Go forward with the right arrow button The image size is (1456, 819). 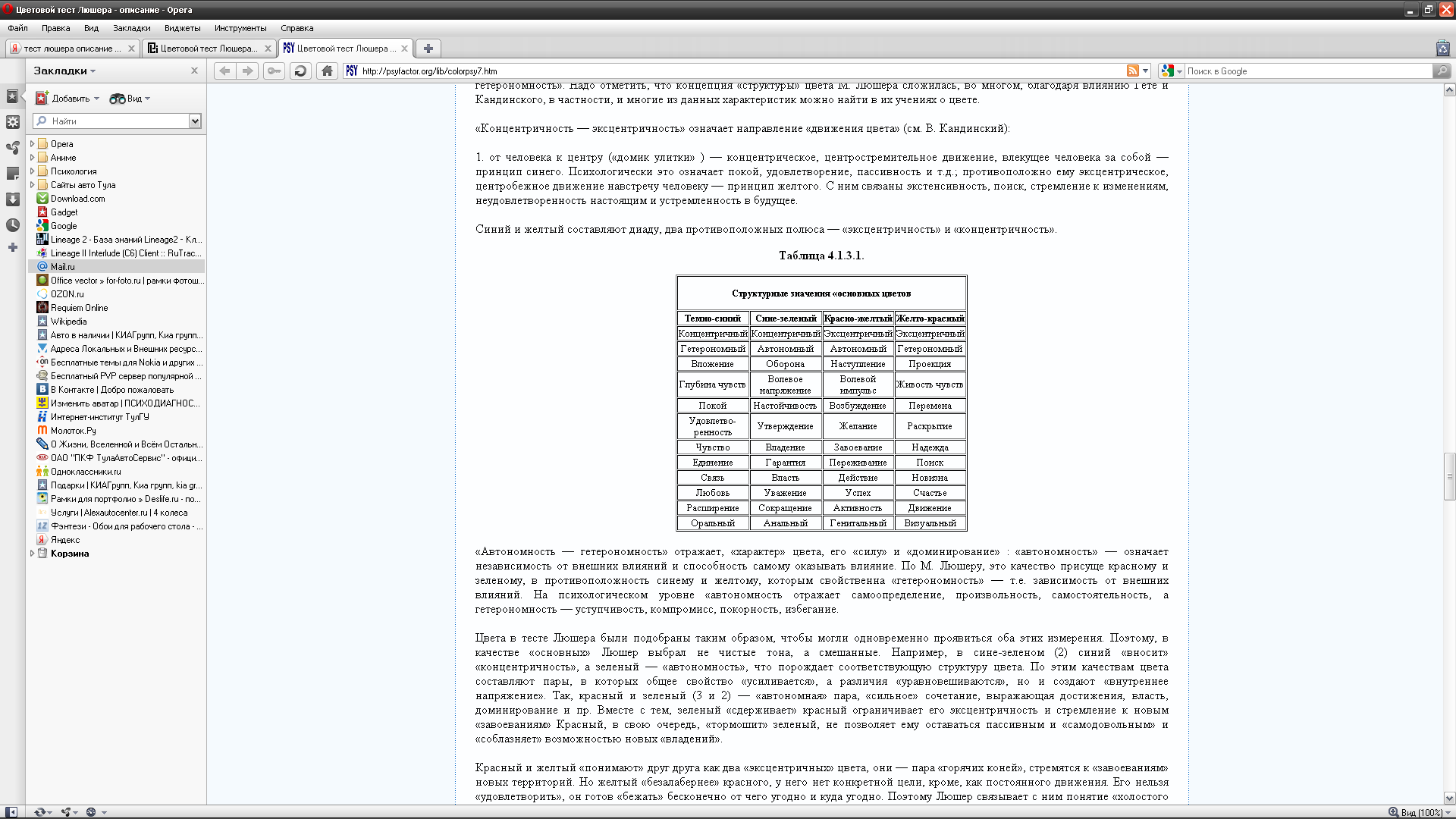click(x=247, y=71)
